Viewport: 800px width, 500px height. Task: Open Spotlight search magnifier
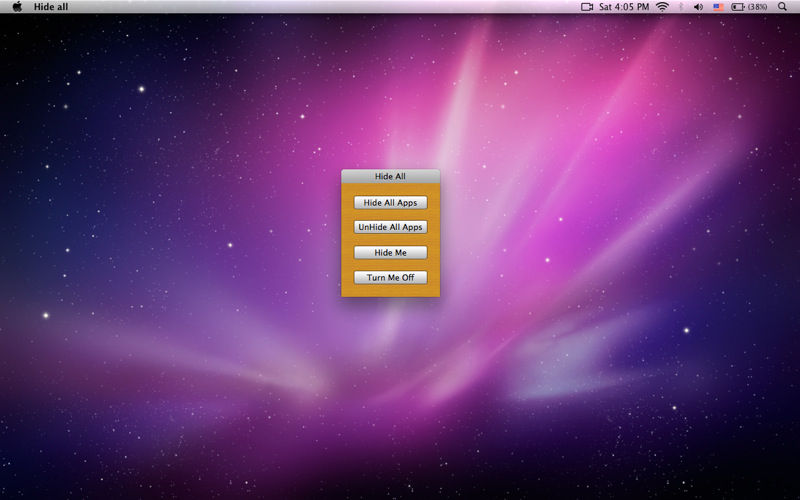(782, 7)
